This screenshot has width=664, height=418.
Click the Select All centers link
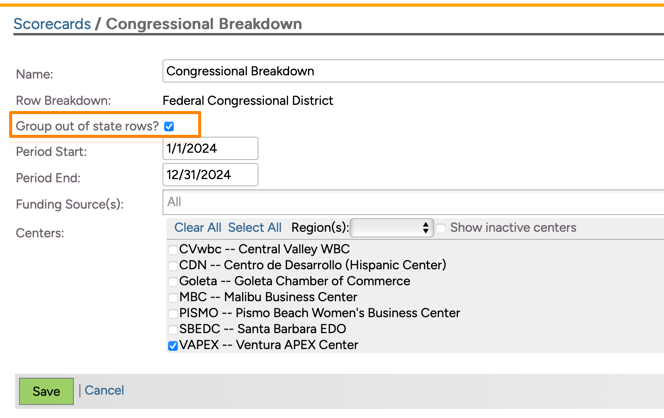pos(255,228)
